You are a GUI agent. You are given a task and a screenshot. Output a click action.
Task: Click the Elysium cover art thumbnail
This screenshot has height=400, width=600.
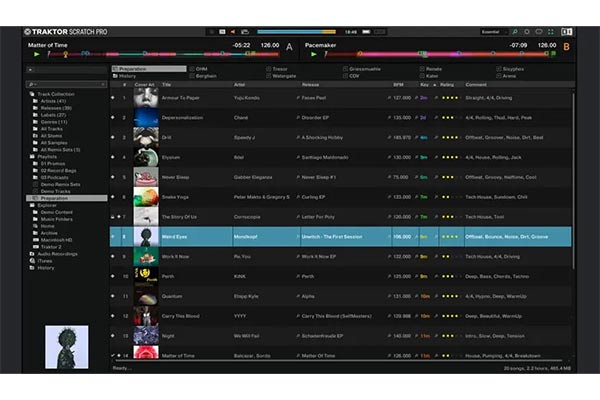tap(146, 158)
